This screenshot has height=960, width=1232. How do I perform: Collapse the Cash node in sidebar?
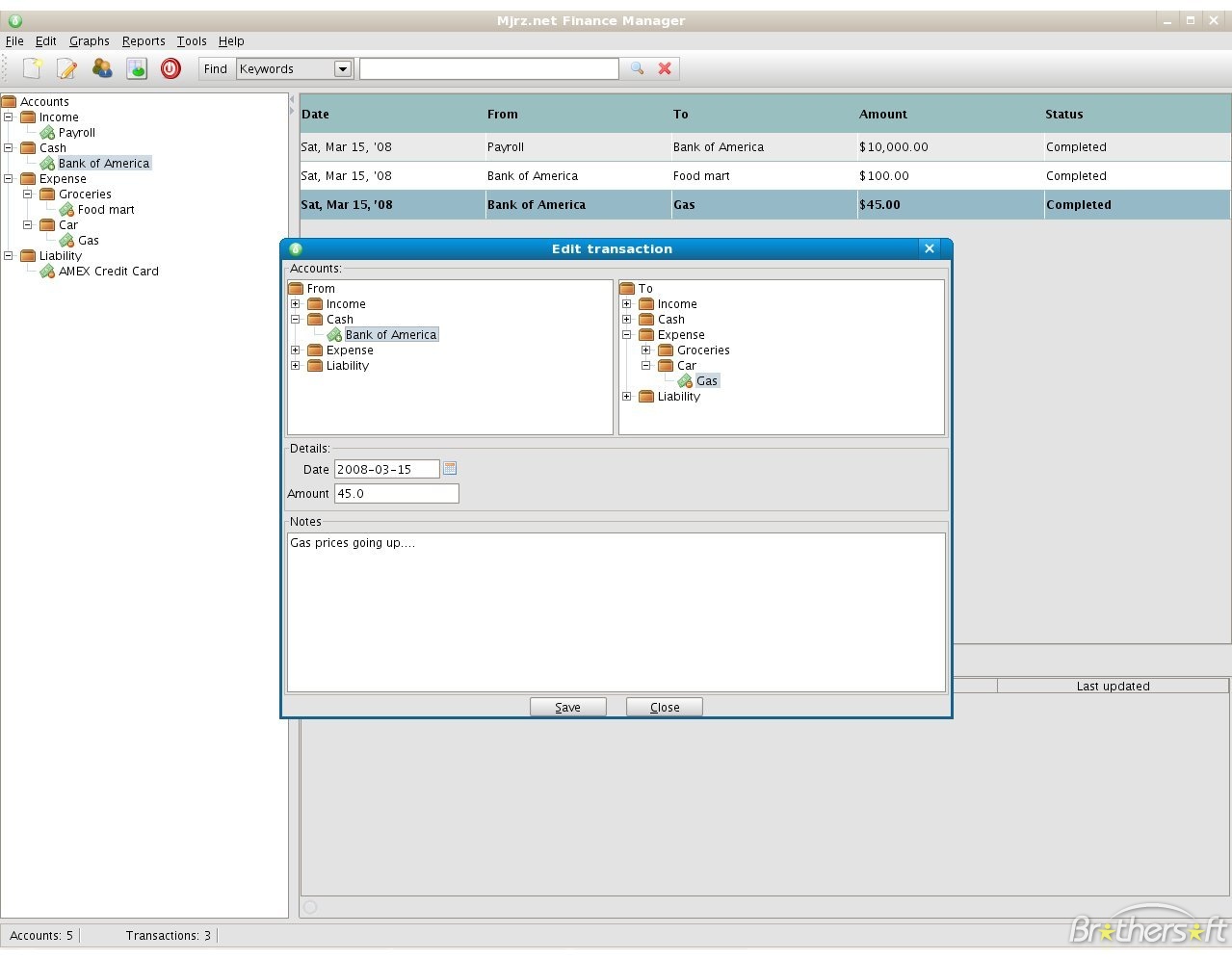(x=9, y=147)
